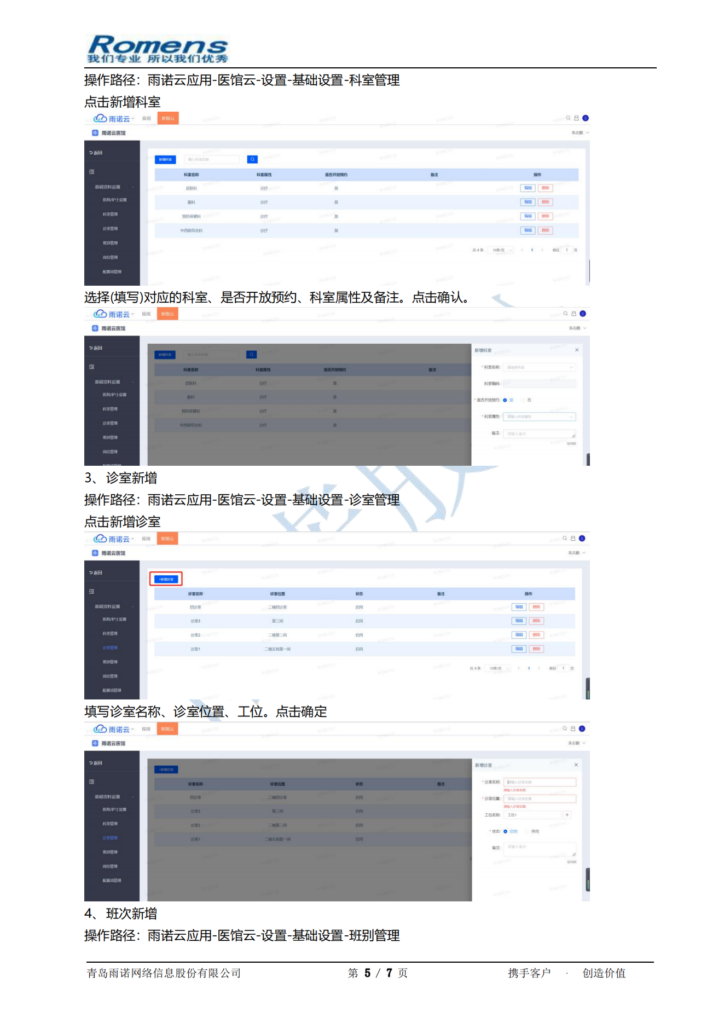Collapse 基础资料设置 group in first screenshot sidebar

click(x=114, y=187)
